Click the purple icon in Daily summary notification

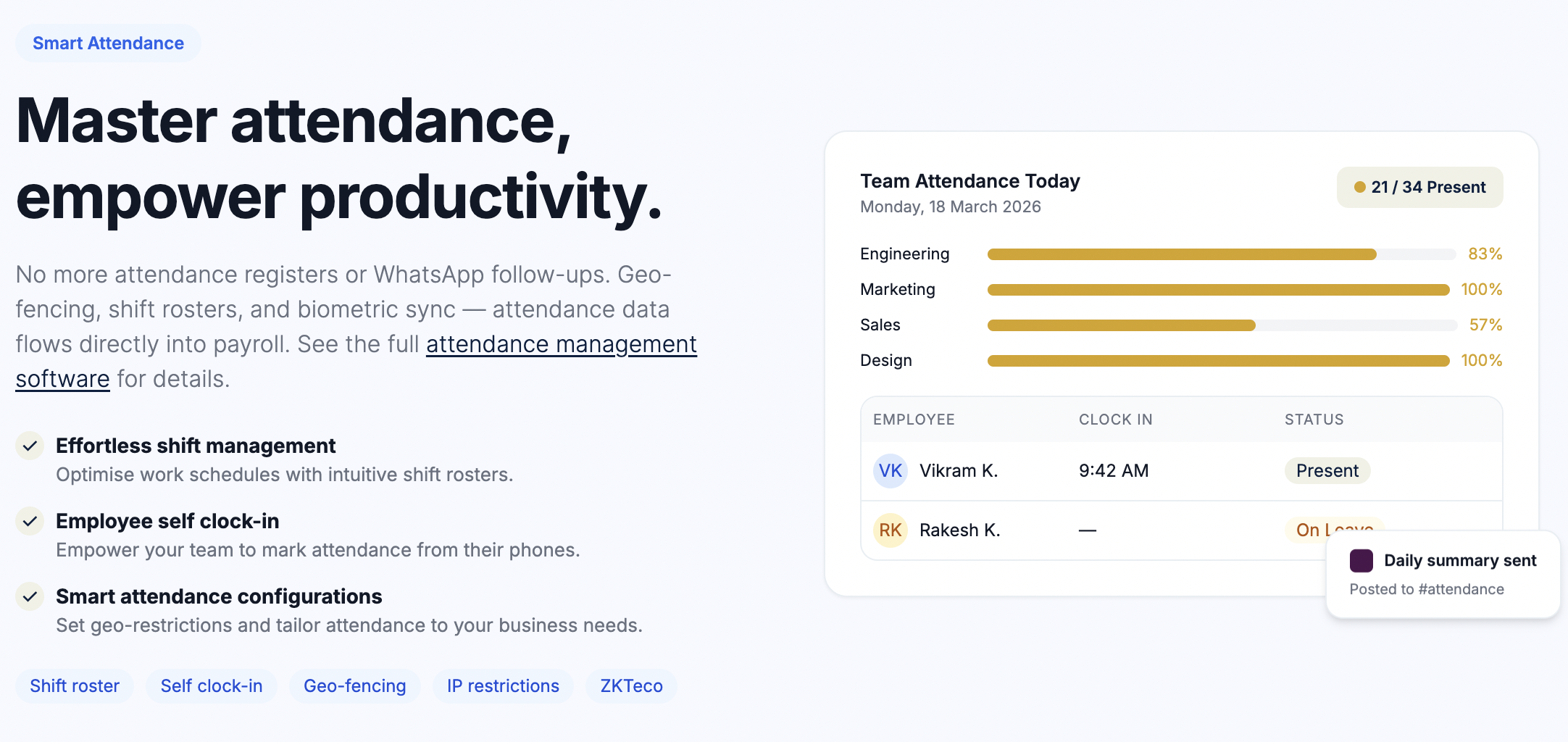tap(1361, 561)
